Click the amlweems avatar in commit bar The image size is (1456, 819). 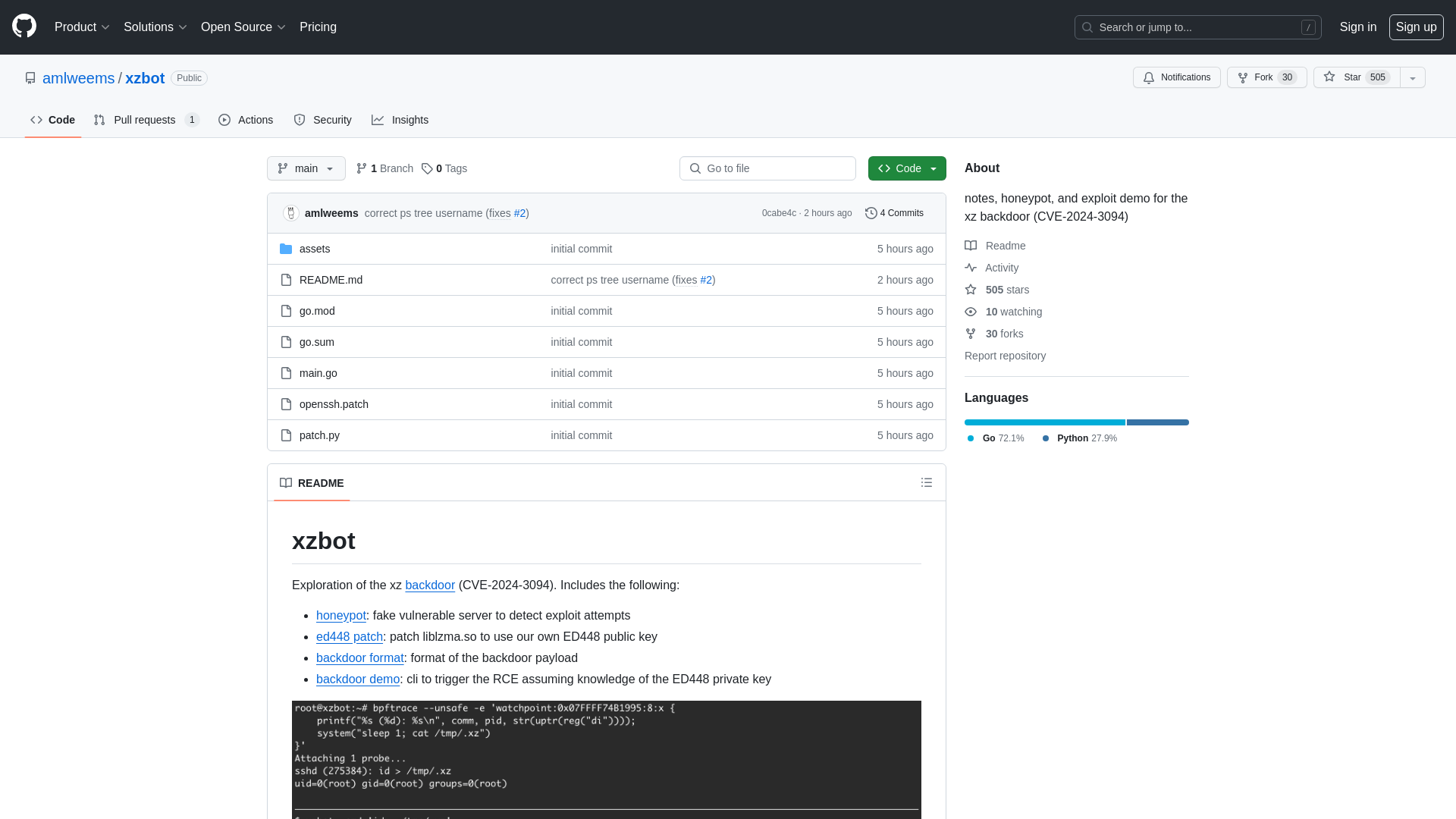291,213
